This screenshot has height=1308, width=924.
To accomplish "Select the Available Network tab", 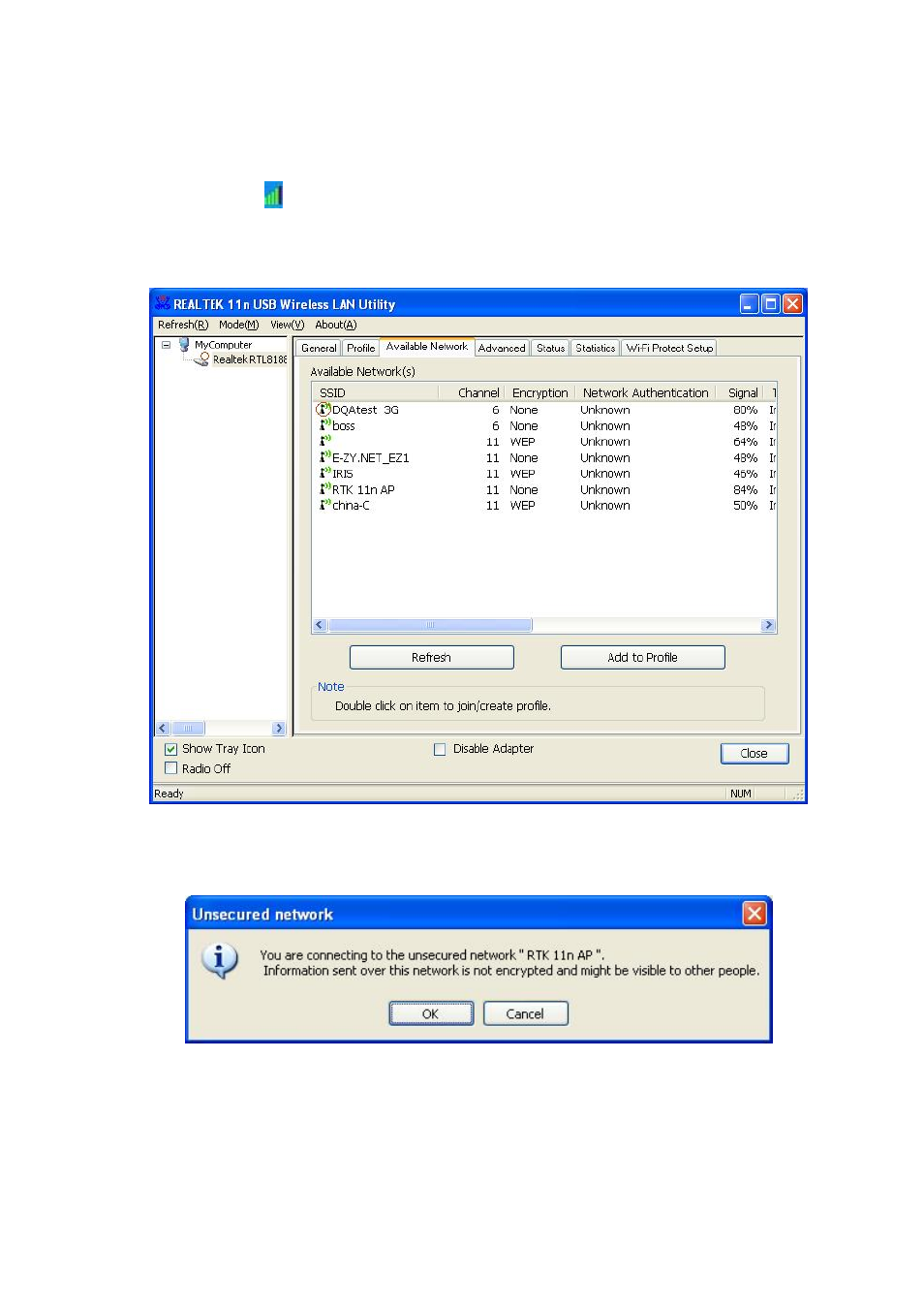I will (427, 346).
